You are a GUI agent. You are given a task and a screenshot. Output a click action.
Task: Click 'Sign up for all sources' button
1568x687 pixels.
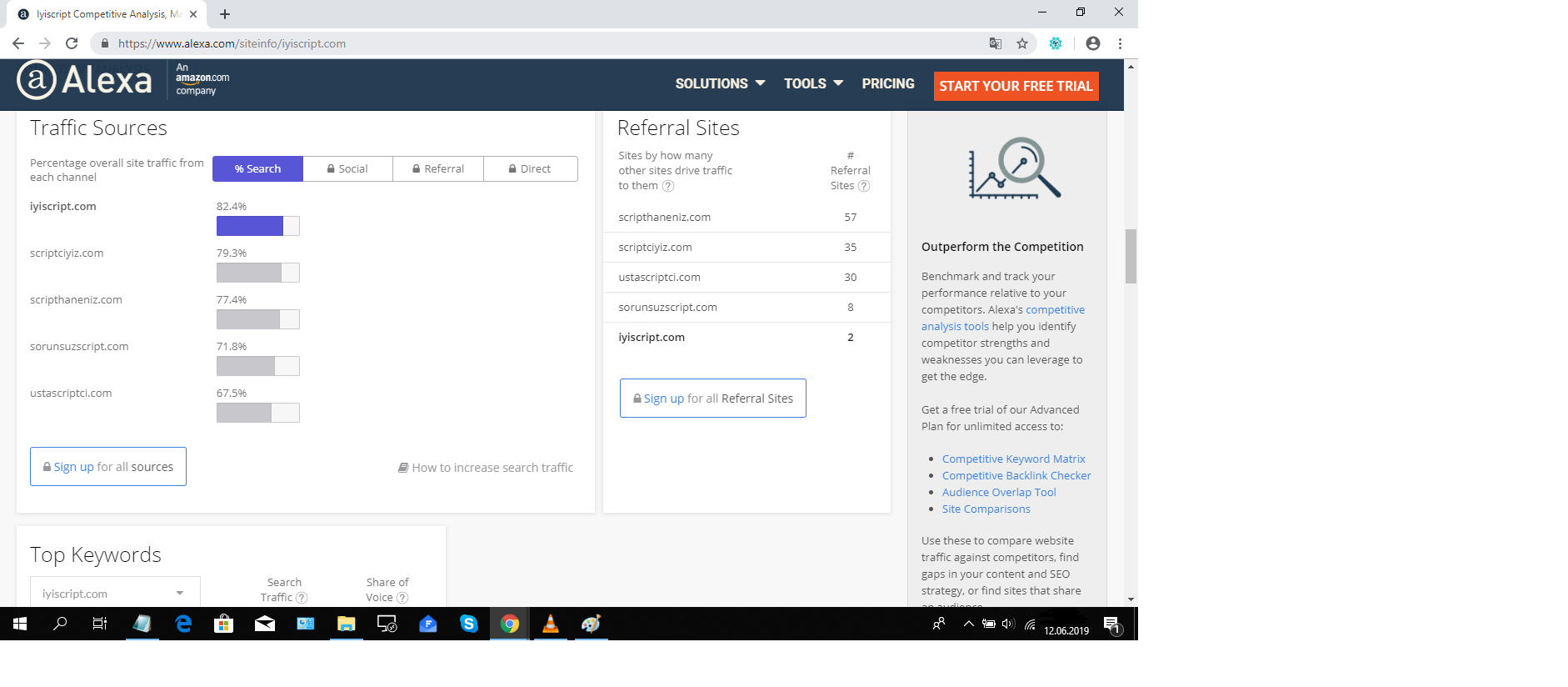(108, 467)
